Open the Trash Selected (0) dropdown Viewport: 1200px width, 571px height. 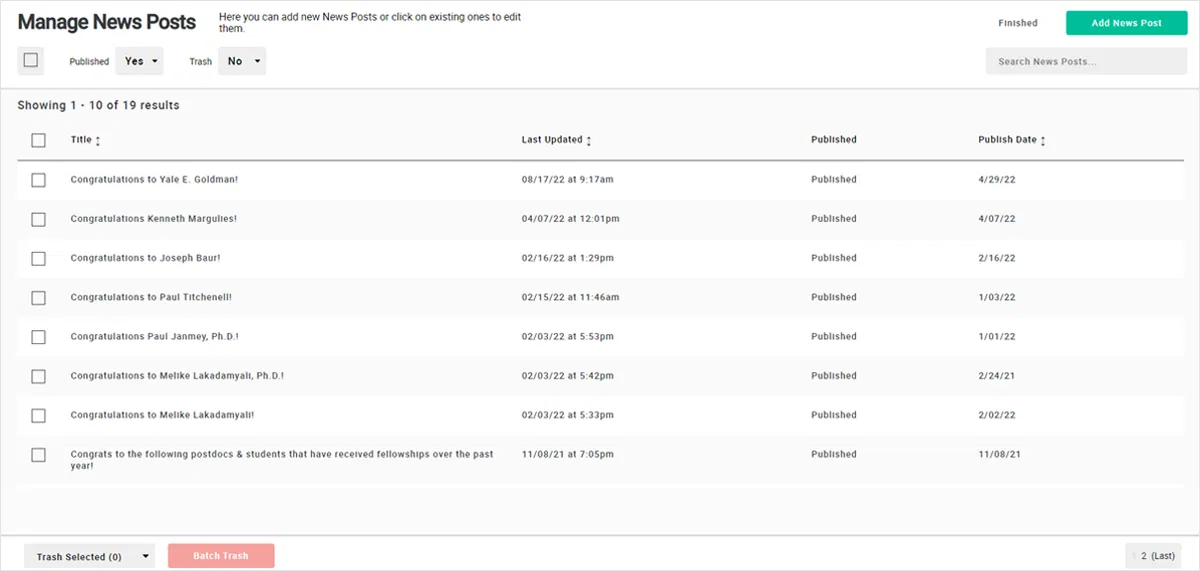(89, 556)
